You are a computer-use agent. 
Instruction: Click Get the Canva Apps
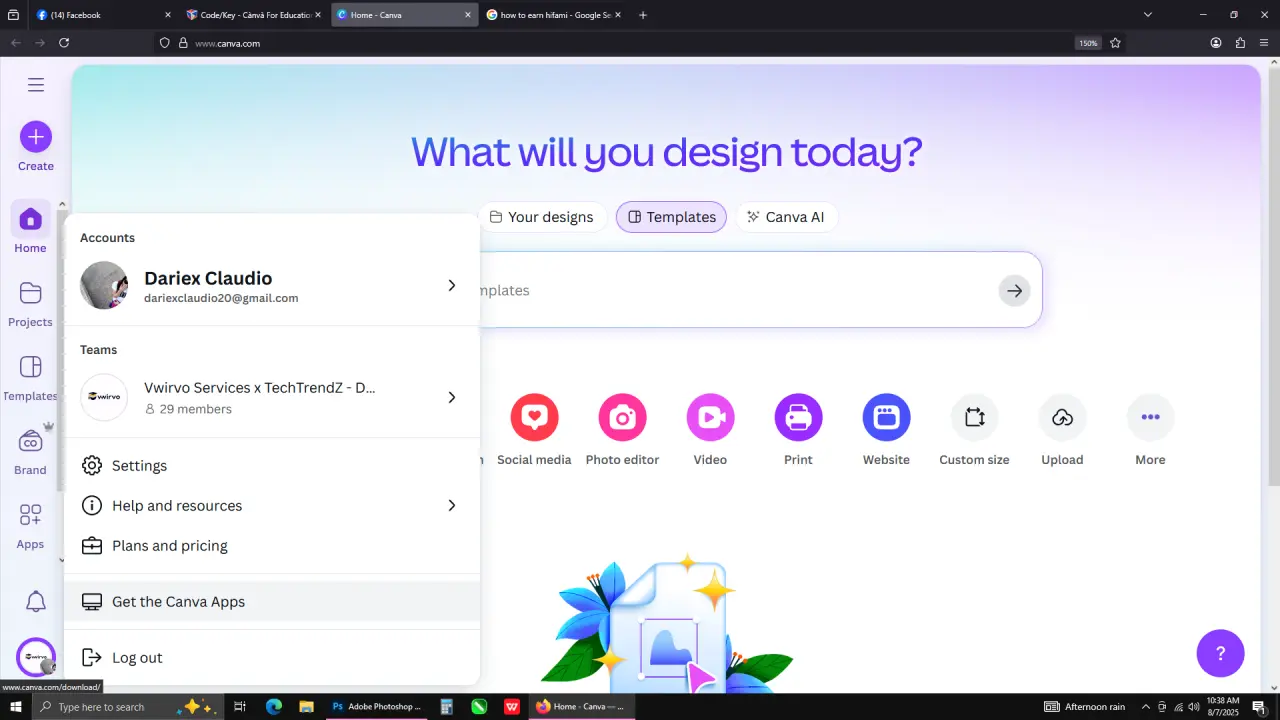[x=272, y=602]
